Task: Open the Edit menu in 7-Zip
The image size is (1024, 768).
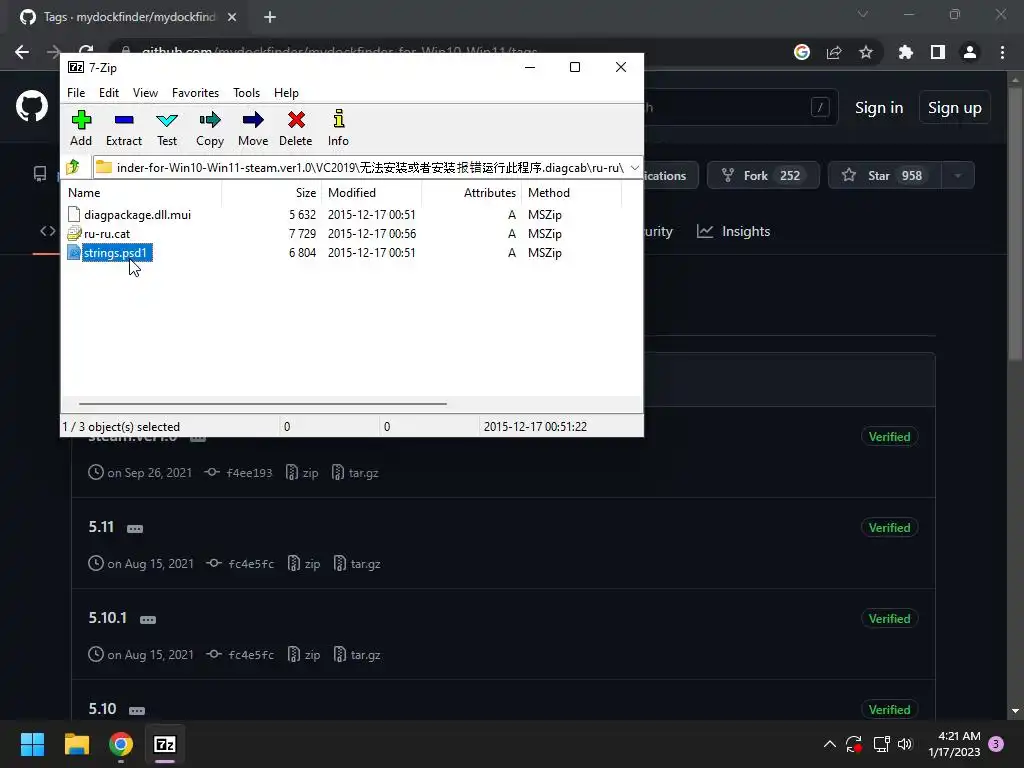Action: click(109, 93)
